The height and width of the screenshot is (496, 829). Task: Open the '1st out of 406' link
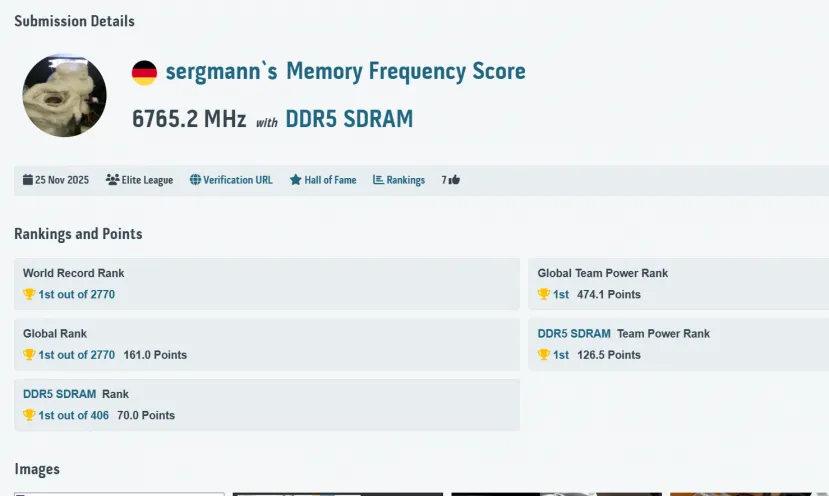tap(73, 415)
